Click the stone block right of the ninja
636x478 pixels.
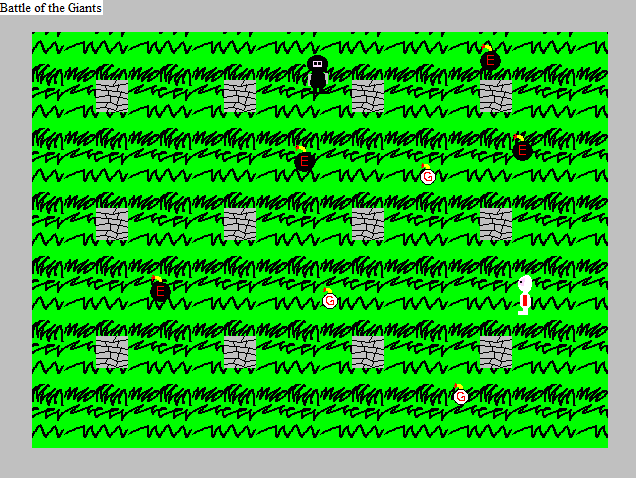click(367, 96)
